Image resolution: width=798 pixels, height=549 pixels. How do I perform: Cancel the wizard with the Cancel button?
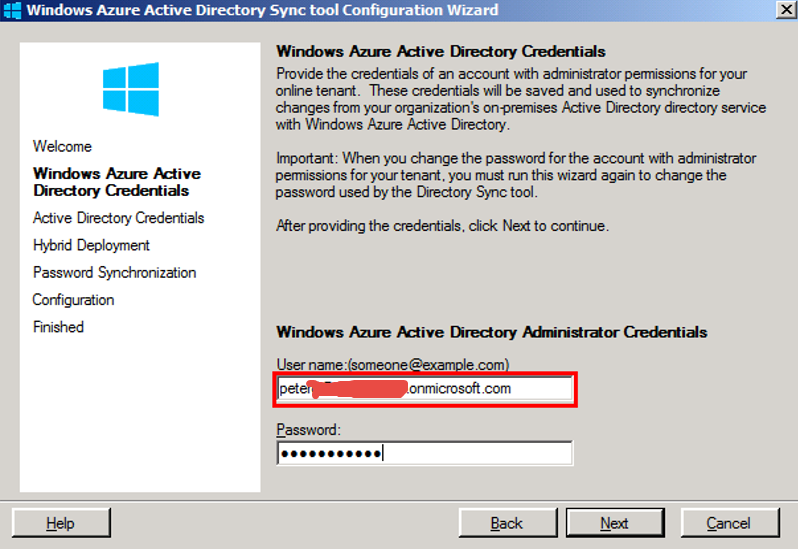tap(728, 522)
